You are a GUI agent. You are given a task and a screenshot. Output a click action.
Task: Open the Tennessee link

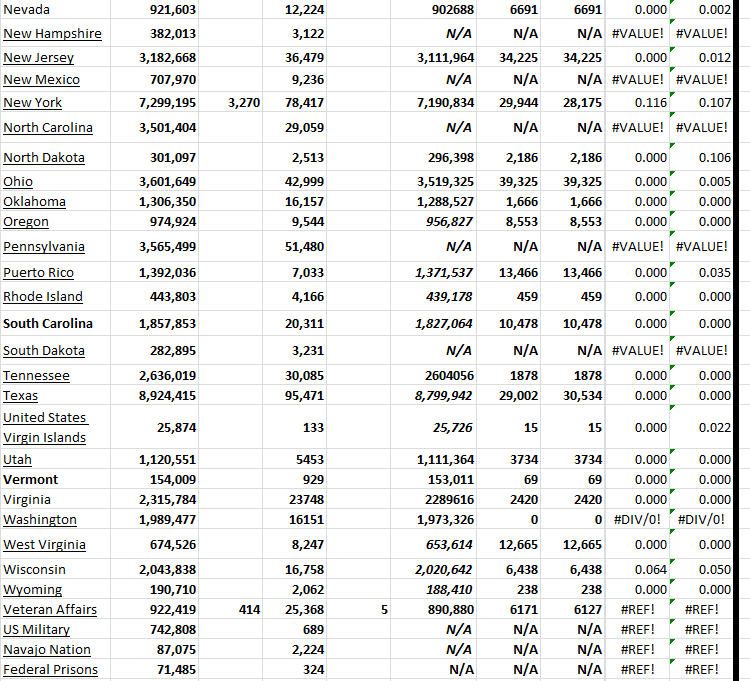click(x=36, y=375)
